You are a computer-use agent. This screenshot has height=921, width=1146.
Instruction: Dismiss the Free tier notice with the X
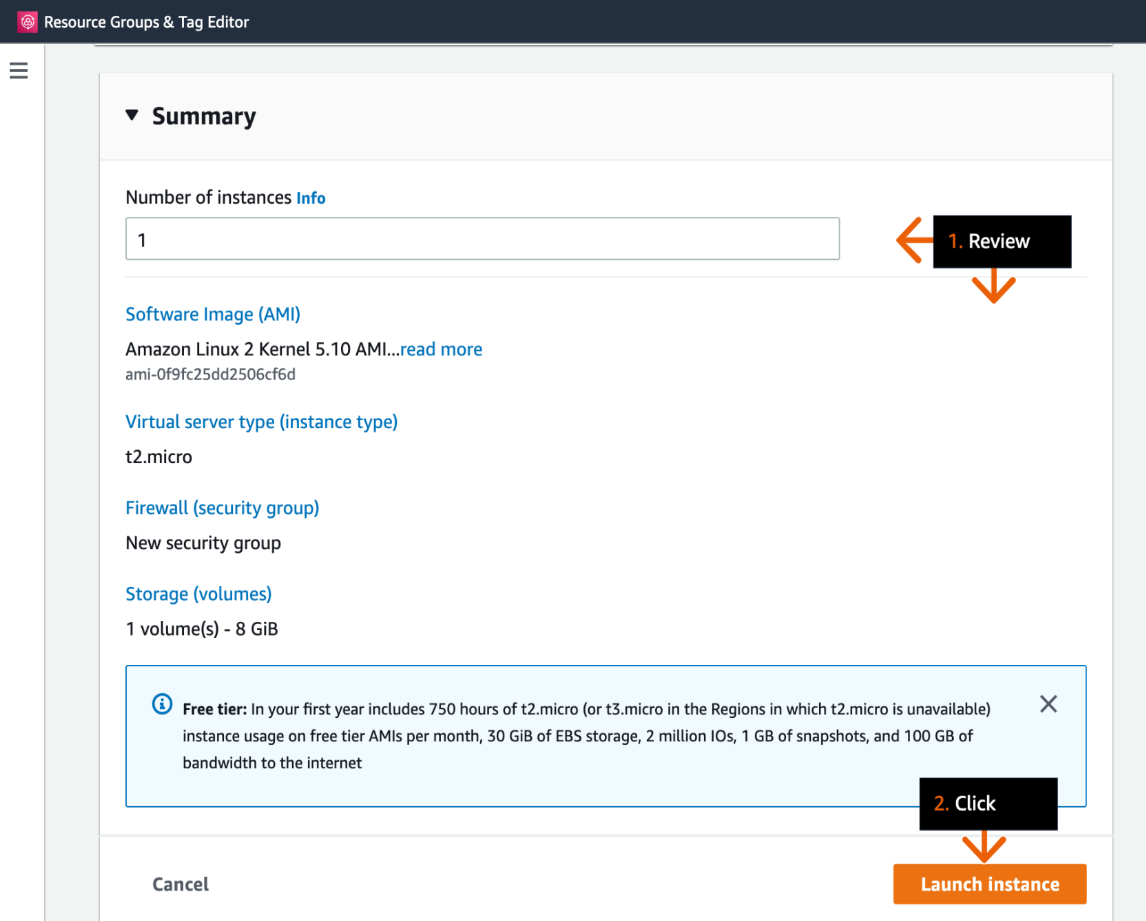[1048, 704]
